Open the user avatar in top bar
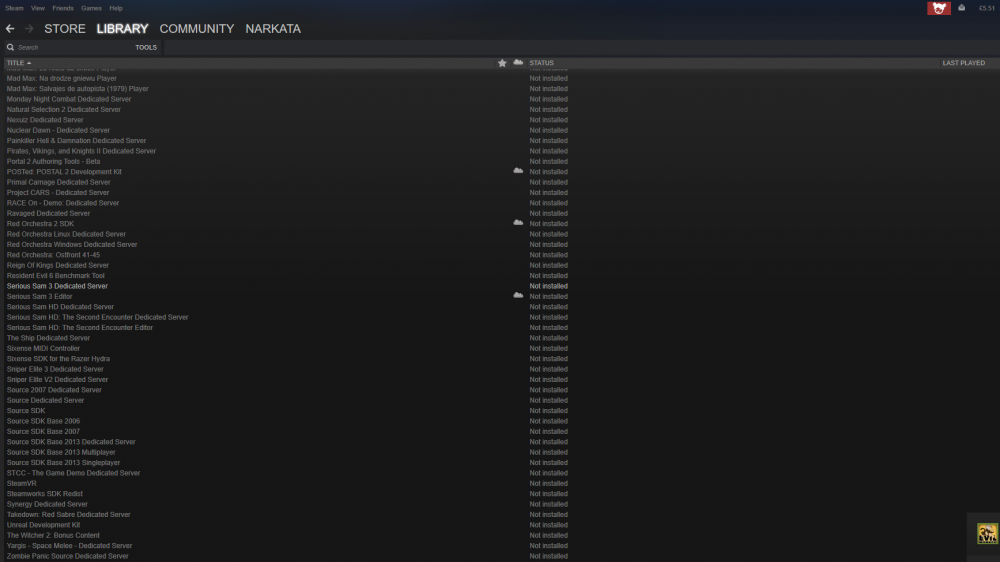Viewport: 1000px width, 562px height. click(939, 8)
